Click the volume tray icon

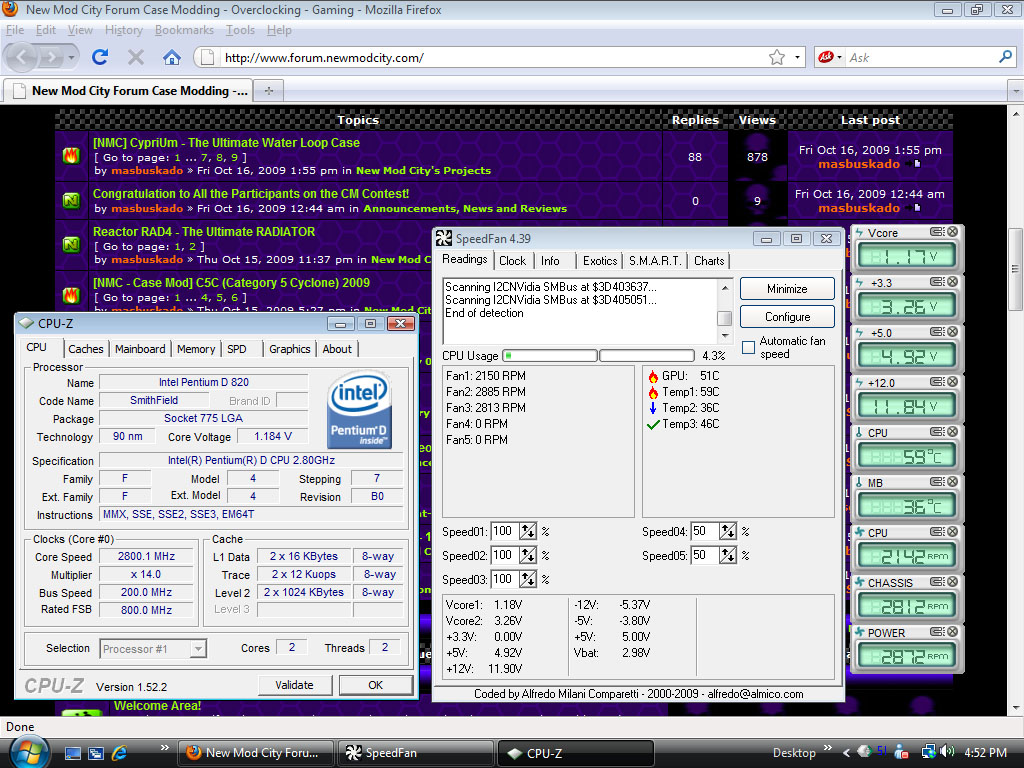(x=948, y=752)
